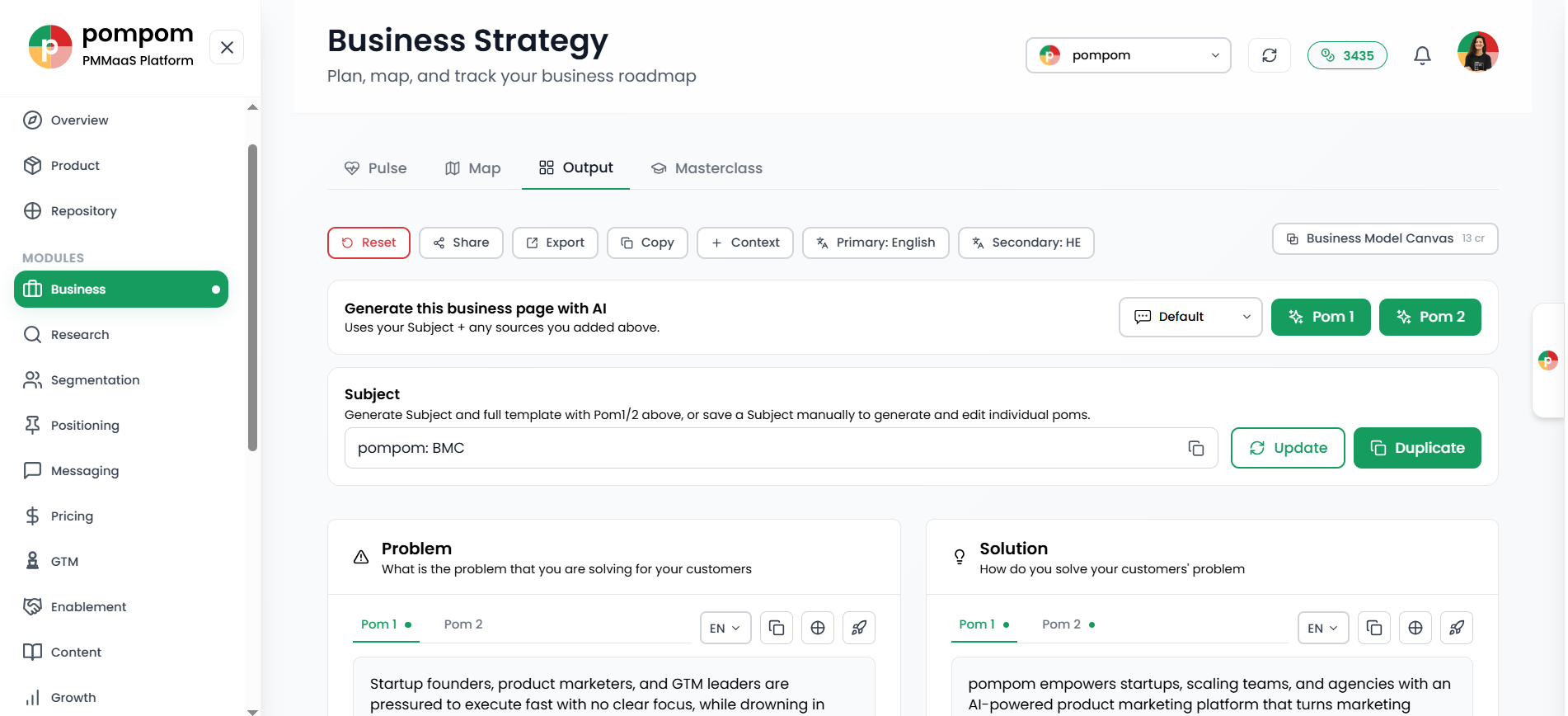Open the EN dropdown in Solution card
Image resolution: width=1568 pixels, height=716 pixels.
[1323, 628]
